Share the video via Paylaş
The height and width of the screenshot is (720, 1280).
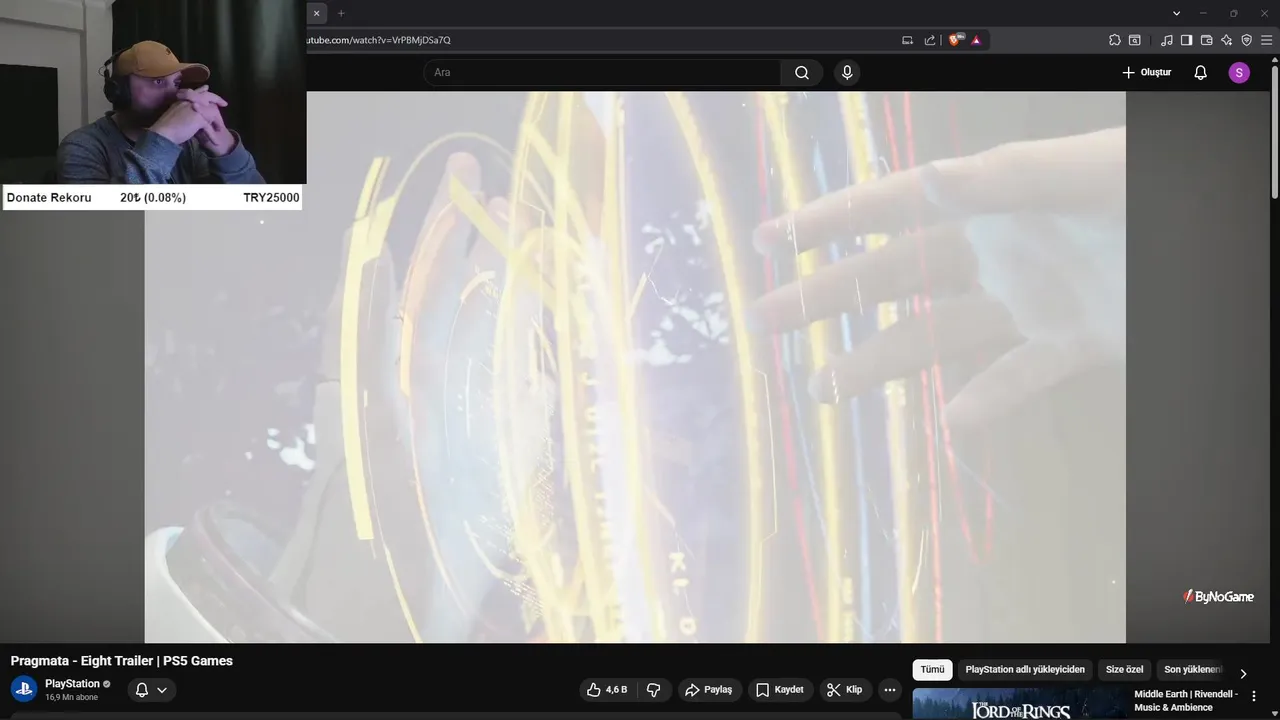(708, 690)
